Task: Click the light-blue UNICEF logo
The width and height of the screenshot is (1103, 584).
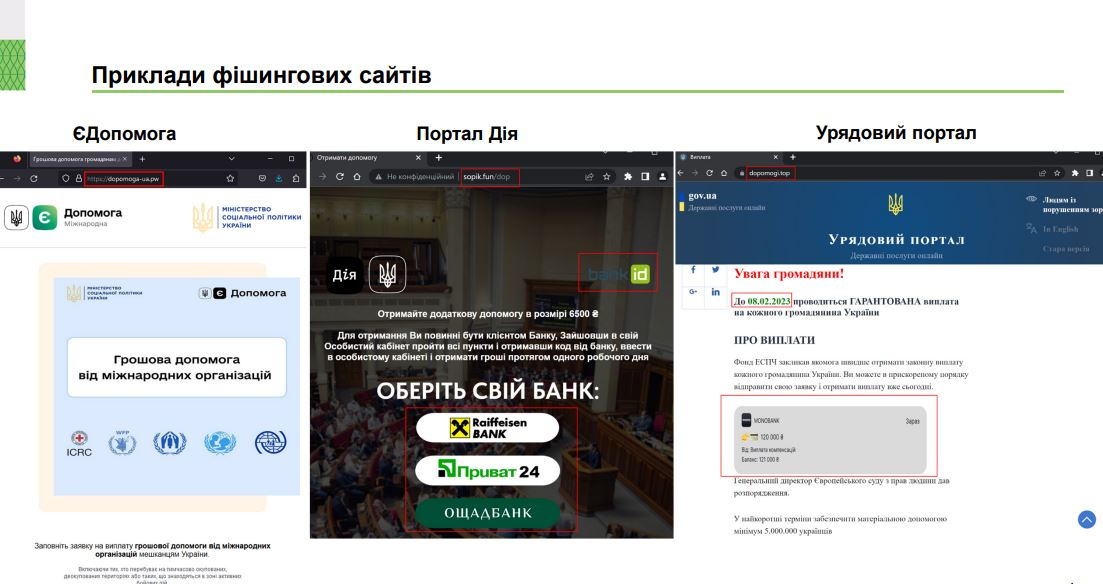Action: point(219,443)
